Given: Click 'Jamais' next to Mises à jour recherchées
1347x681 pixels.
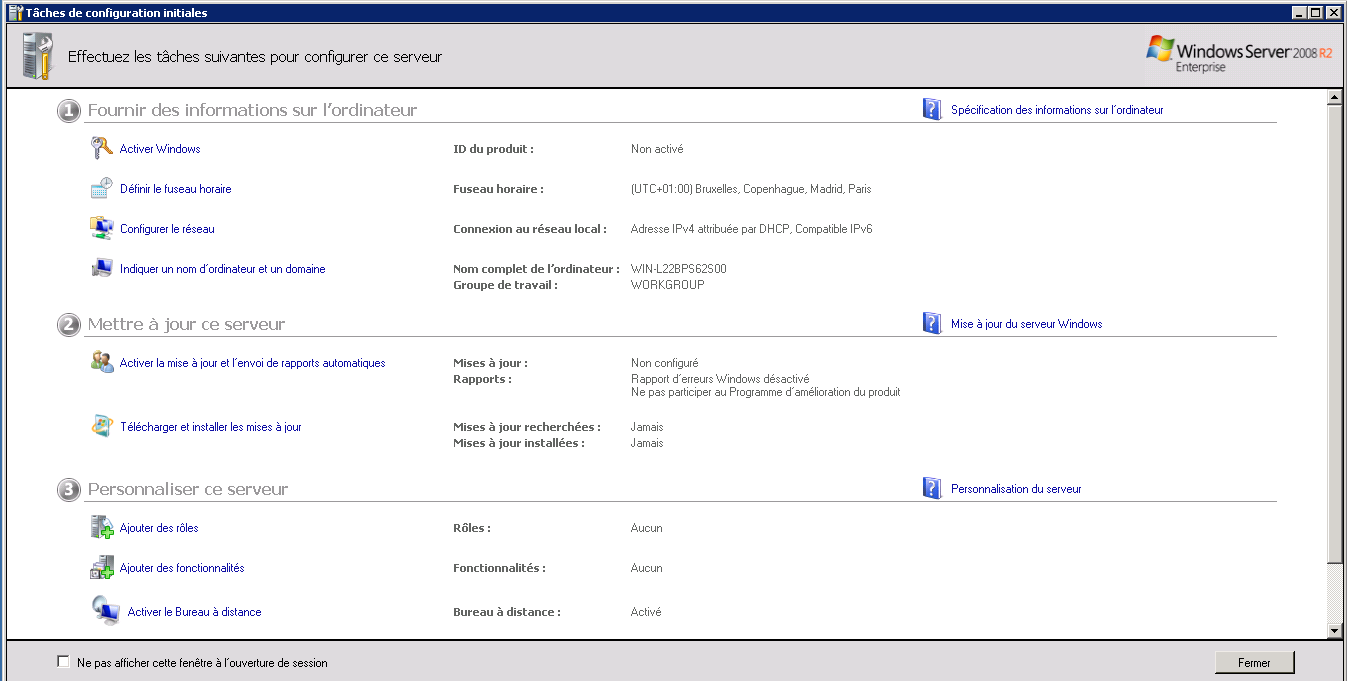Looking at the screenshot, I should coord(647,427).
